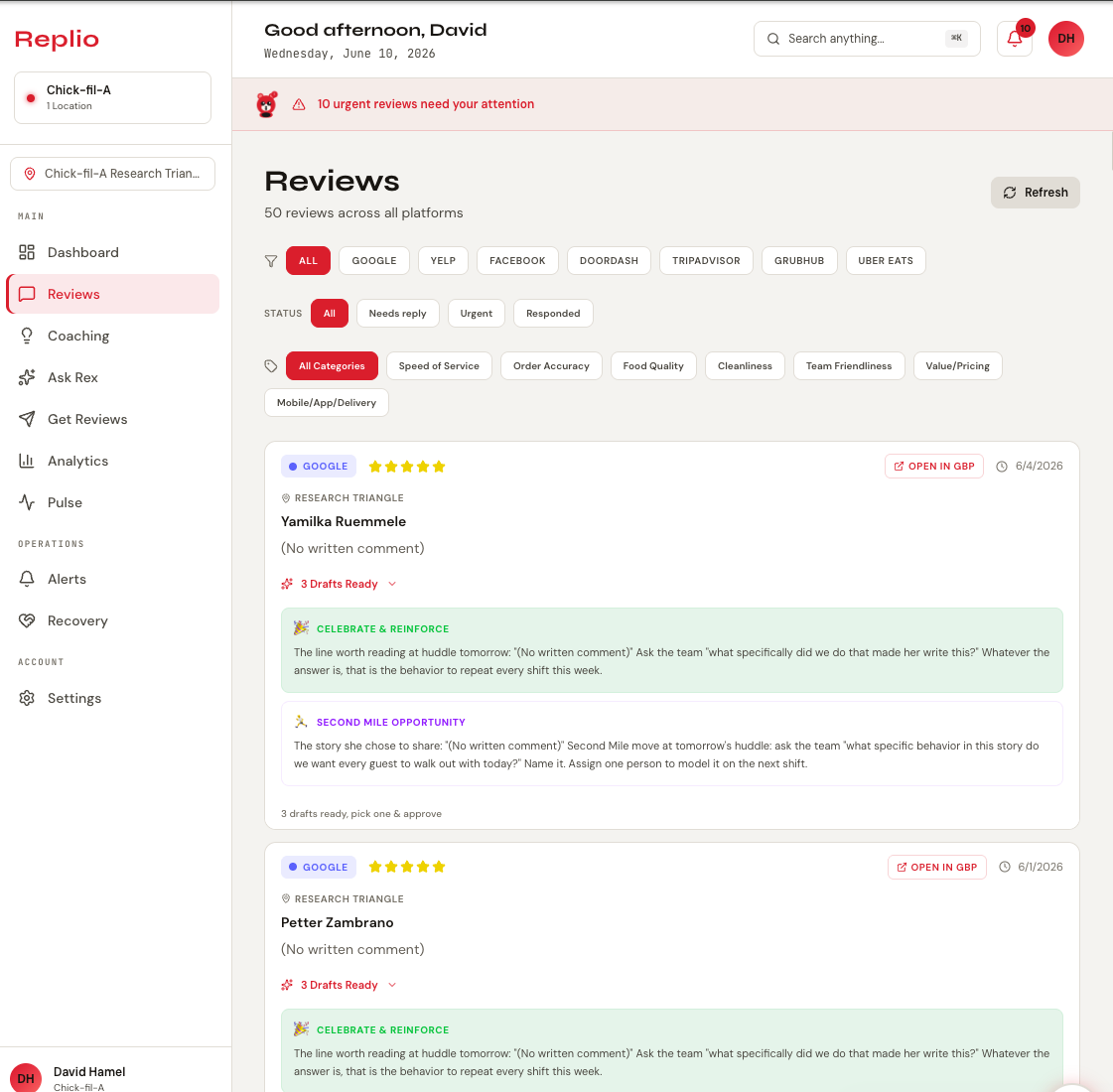This screenshot has height=1092, width=1113.
Task: Show only Urgent status reviews
Action: 477,314
